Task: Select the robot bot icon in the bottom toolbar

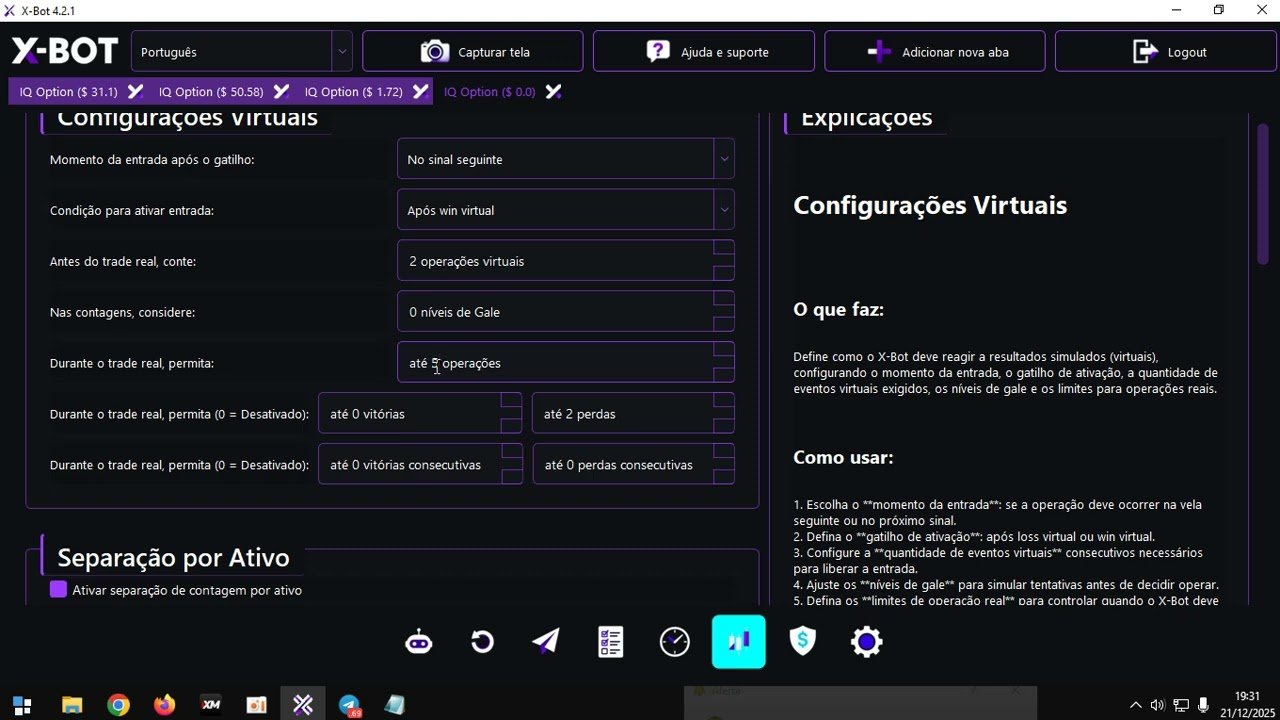Action: coord(418,641)
